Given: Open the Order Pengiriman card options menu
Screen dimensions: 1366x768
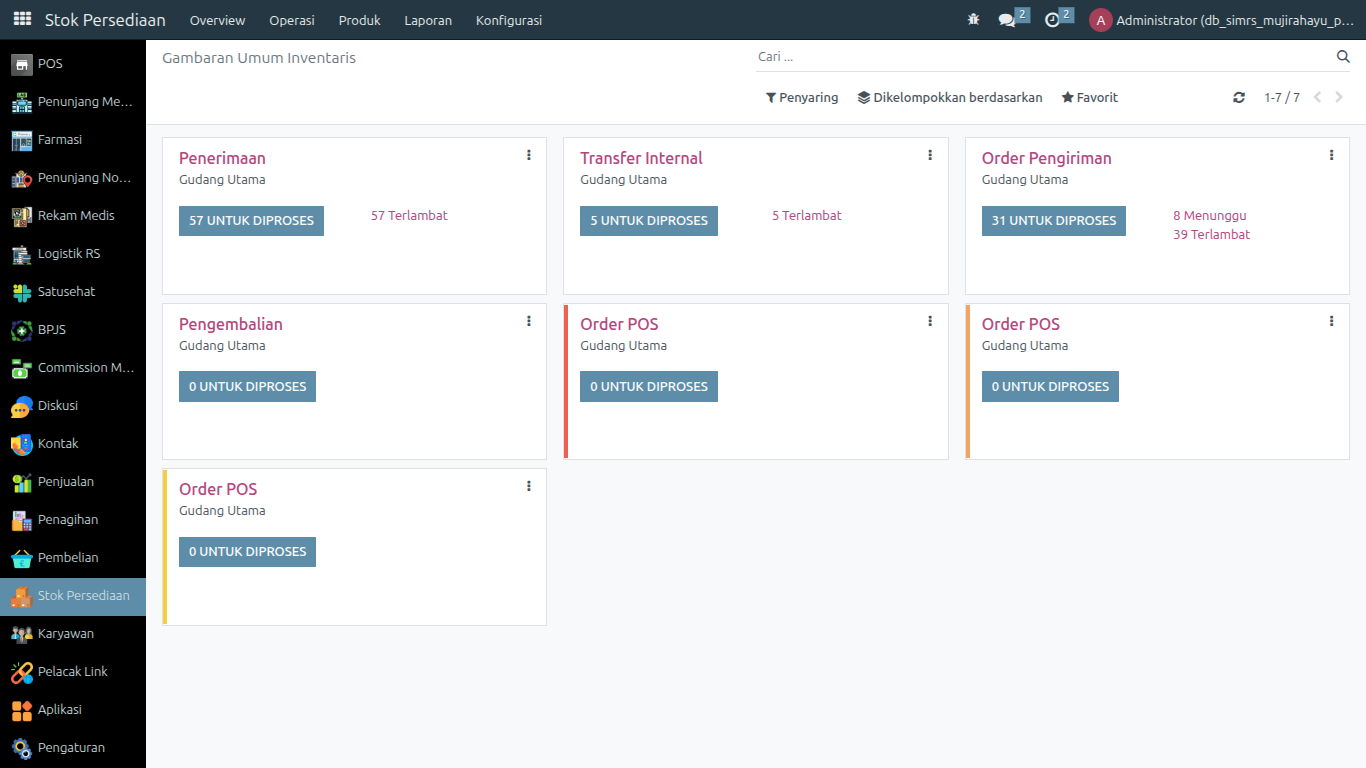Looking at the screenshot, I should pos(1331,155).
